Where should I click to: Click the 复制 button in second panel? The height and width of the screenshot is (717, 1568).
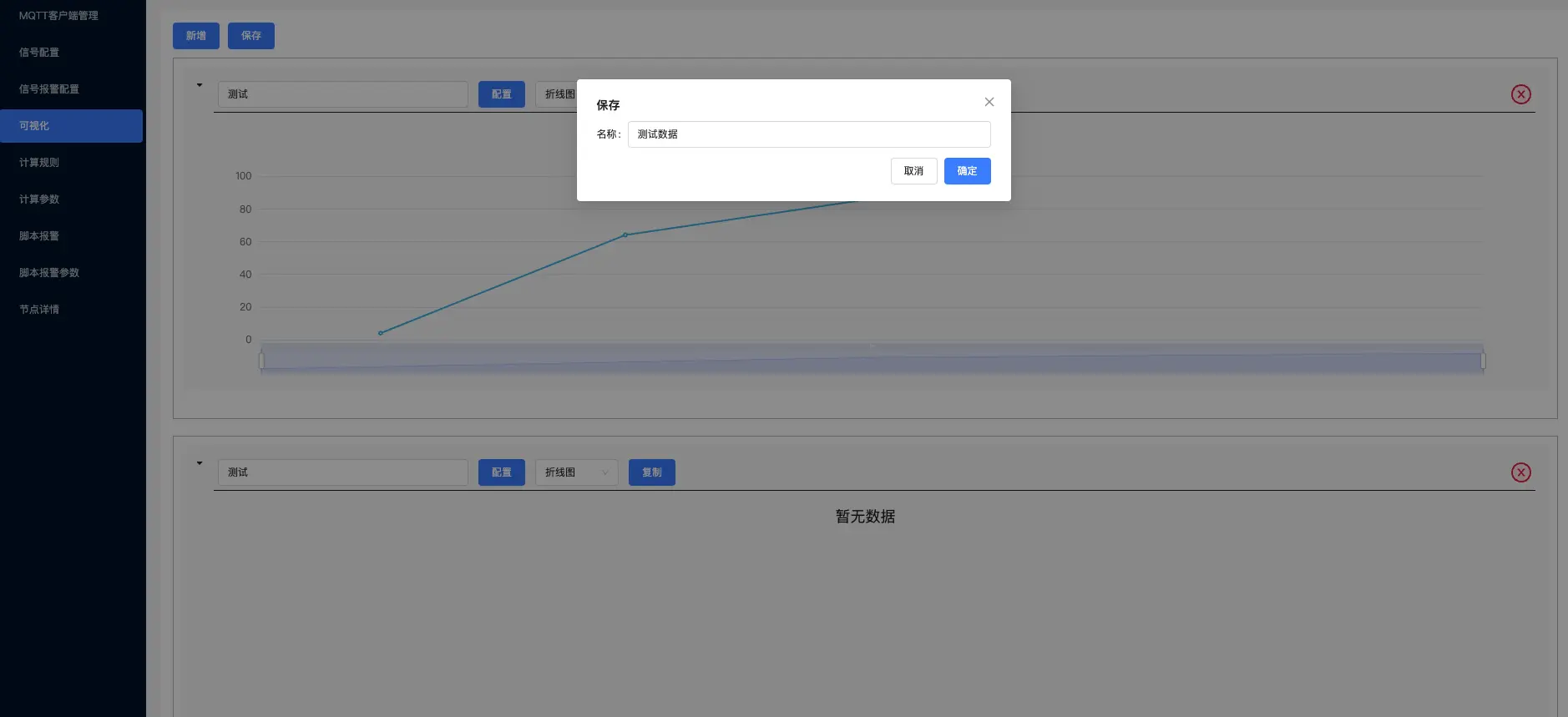coord(652,472)
